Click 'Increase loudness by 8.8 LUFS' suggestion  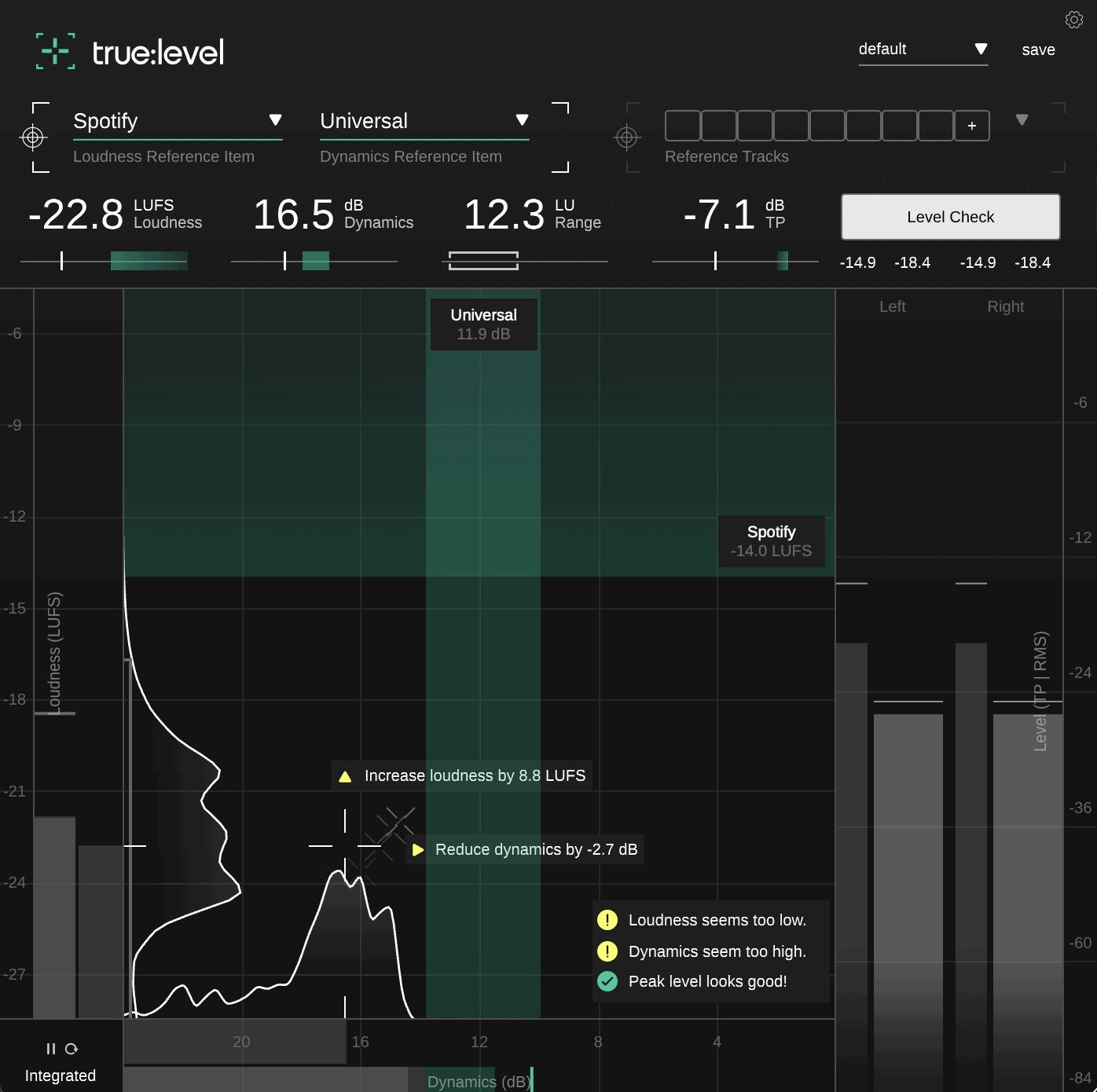461,776
